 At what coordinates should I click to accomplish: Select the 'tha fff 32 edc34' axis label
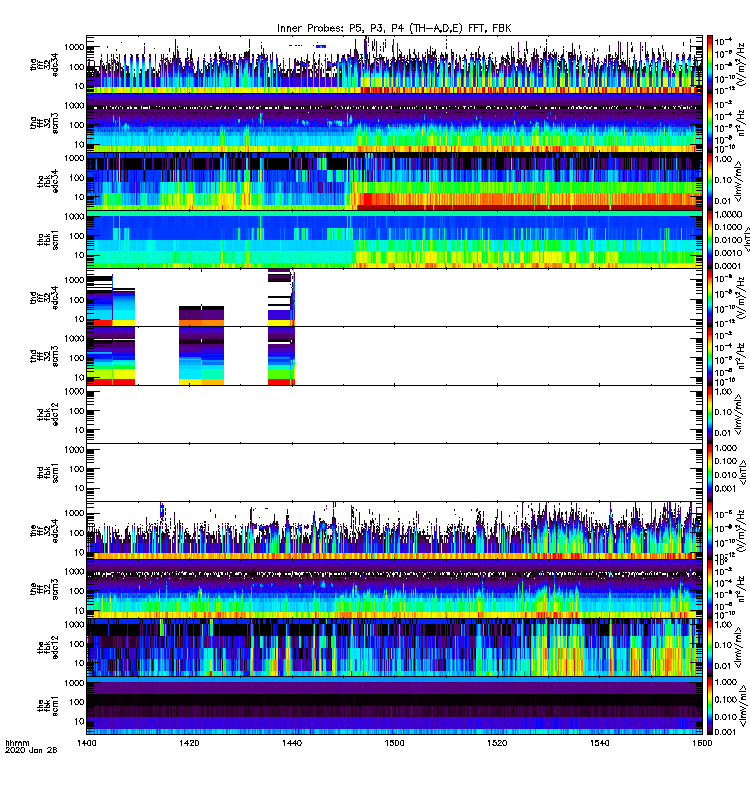(45, 65)
